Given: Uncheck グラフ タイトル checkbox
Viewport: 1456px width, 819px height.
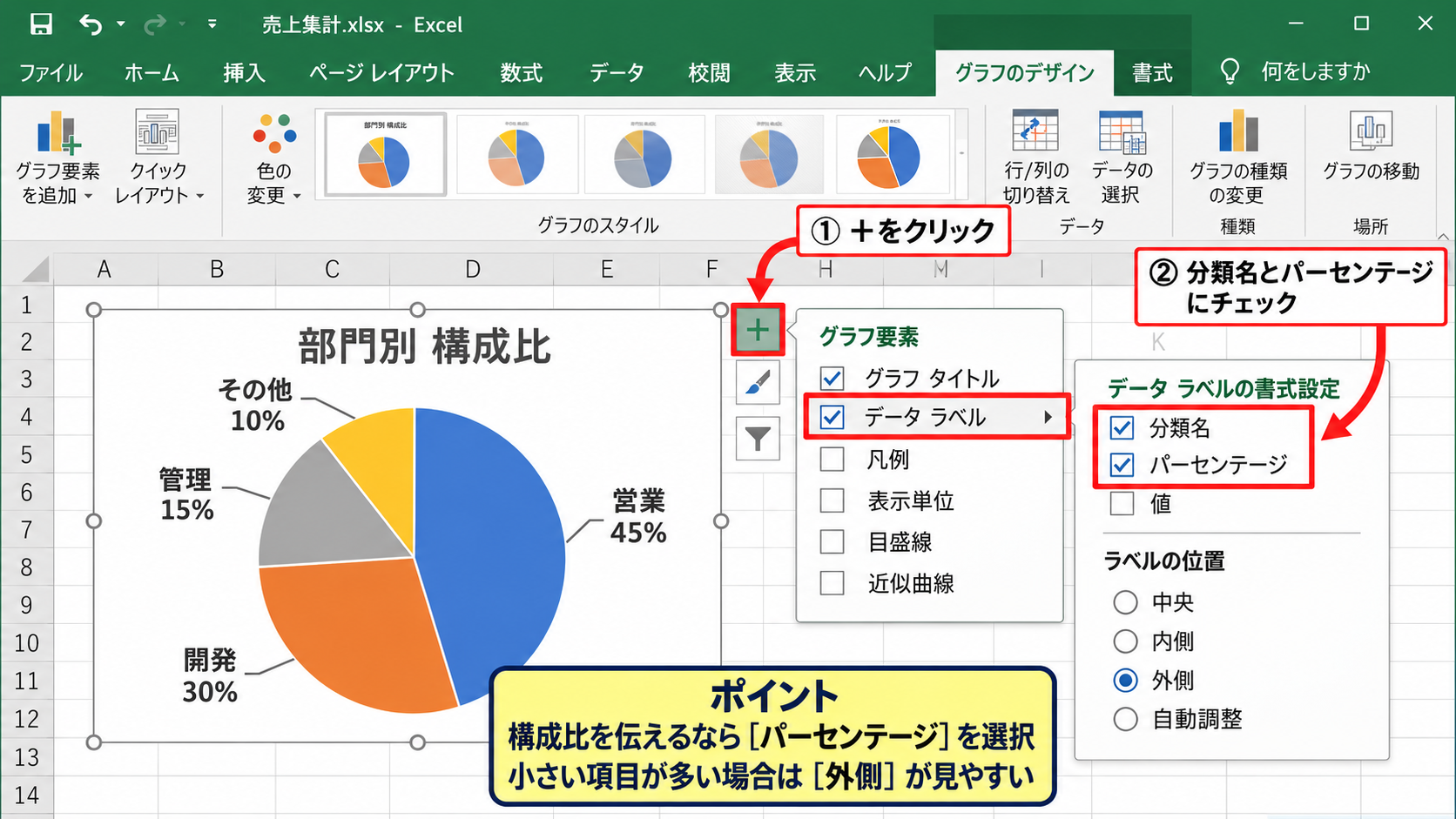Looking at the screenshot, I should 832,378.
